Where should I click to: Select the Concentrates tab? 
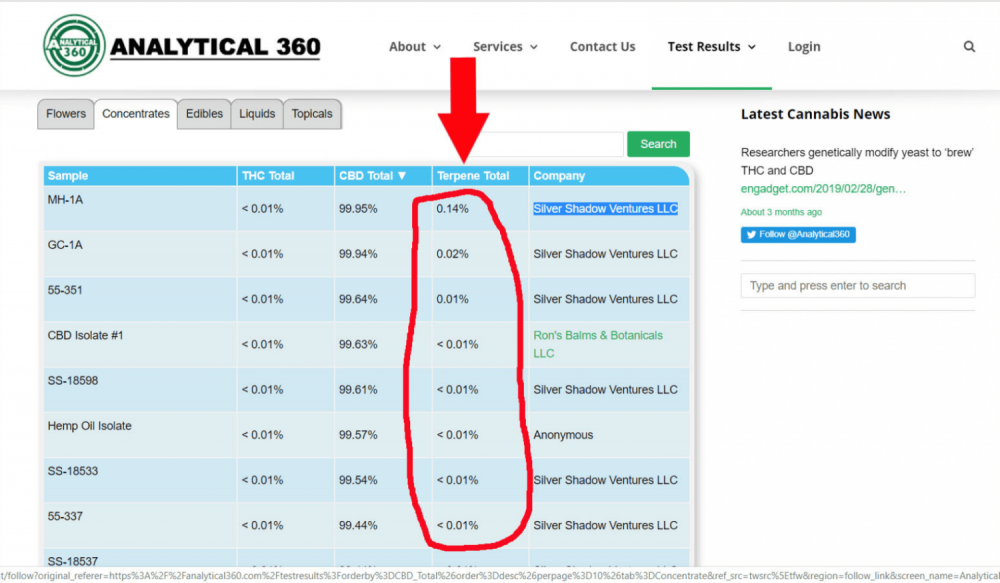[x=136, y=114]
